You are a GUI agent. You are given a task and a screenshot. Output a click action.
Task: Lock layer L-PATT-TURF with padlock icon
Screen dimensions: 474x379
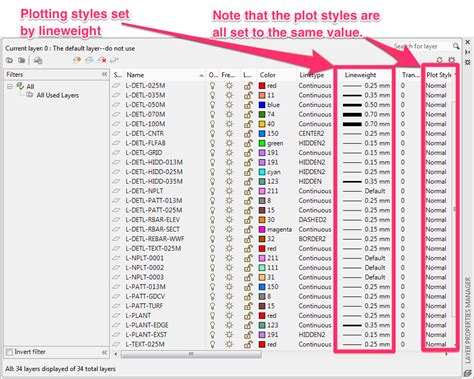click(248, 306)
